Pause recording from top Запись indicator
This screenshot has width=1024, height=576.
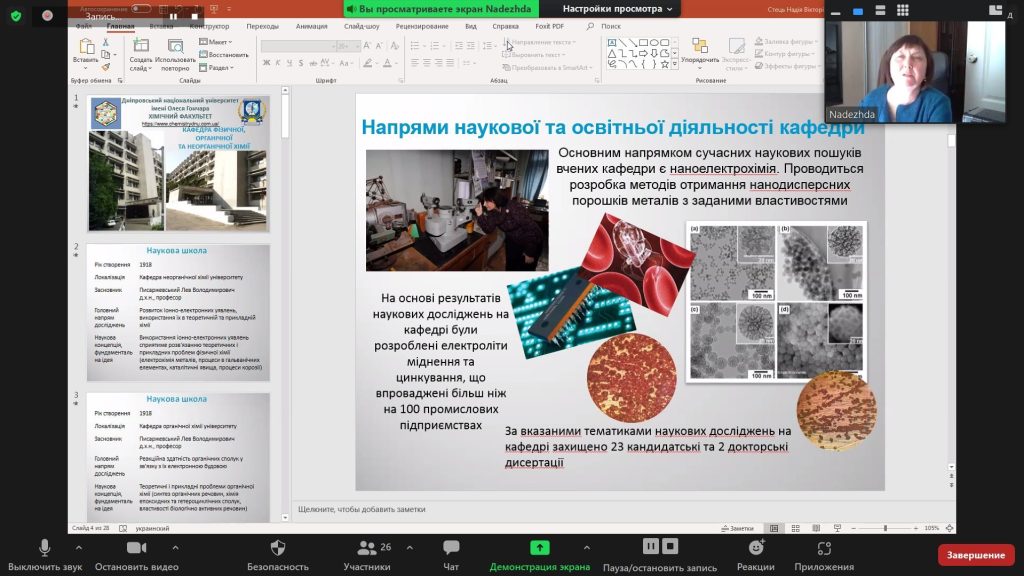174,16
